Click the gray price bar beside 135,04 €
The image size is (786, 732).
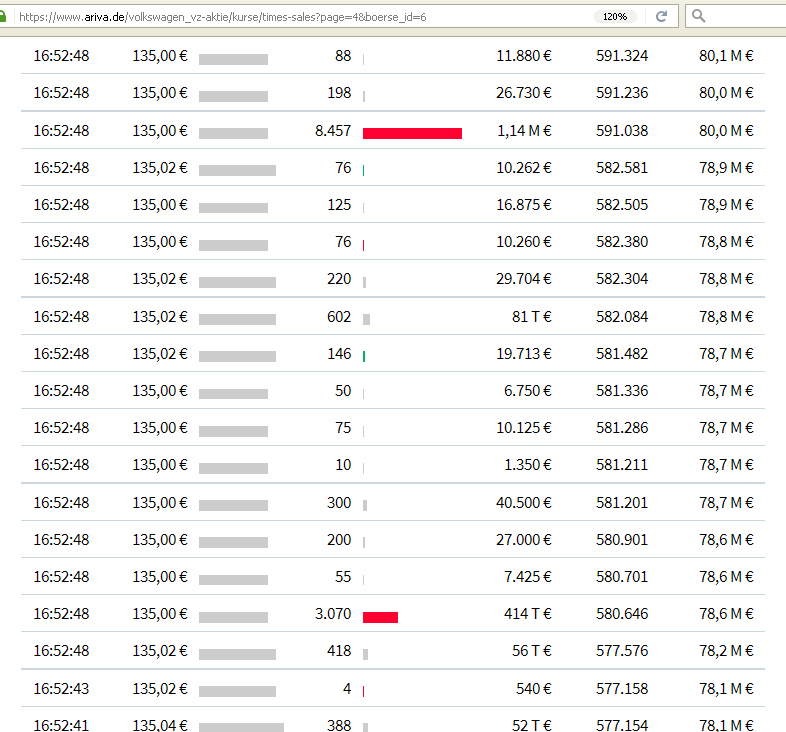[241, 728]
